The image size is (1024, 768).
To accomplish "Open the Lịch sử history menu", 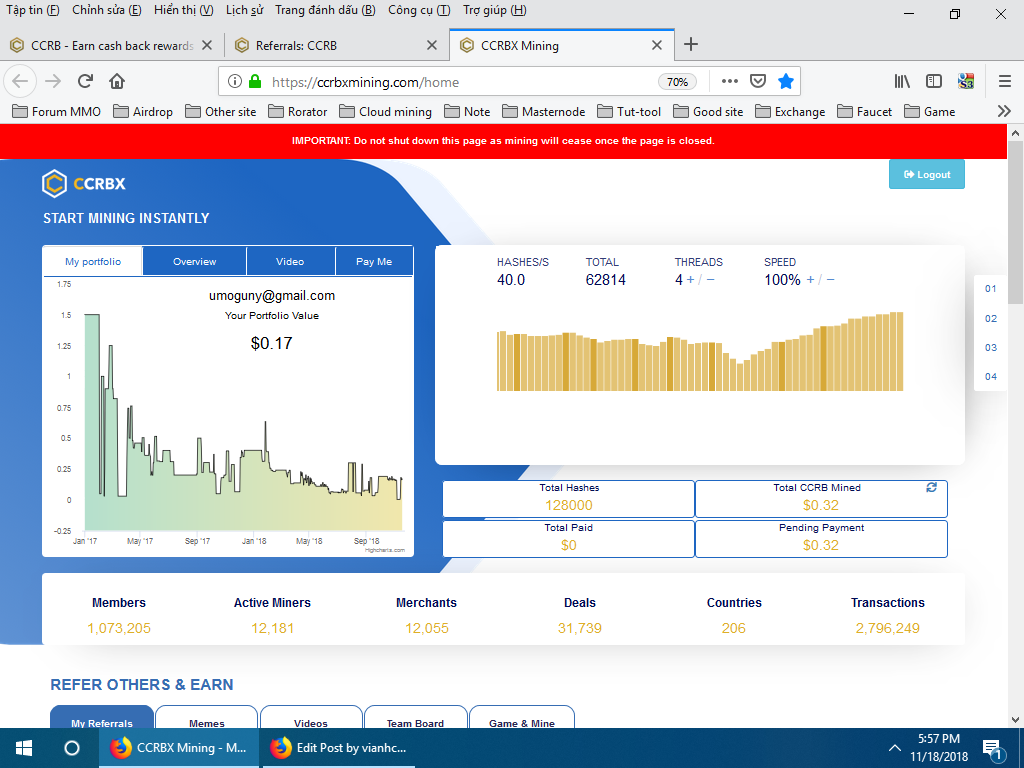I will click(x=244, y=10).
